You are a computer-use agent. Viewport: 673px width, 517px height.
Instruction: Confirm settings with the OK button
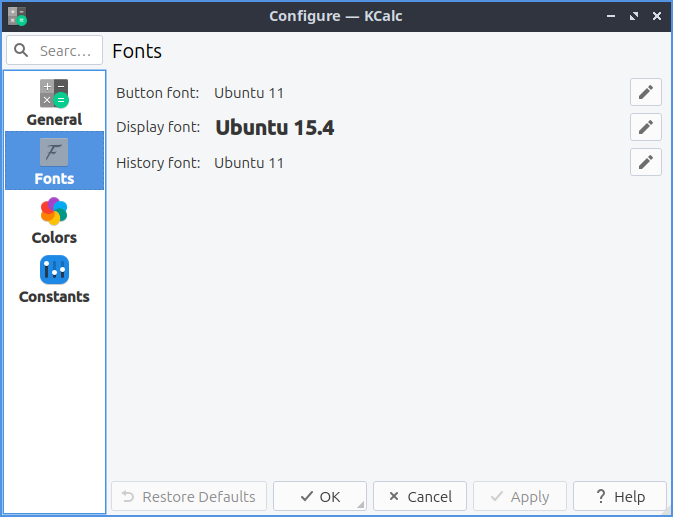click(x=320, y=496)
